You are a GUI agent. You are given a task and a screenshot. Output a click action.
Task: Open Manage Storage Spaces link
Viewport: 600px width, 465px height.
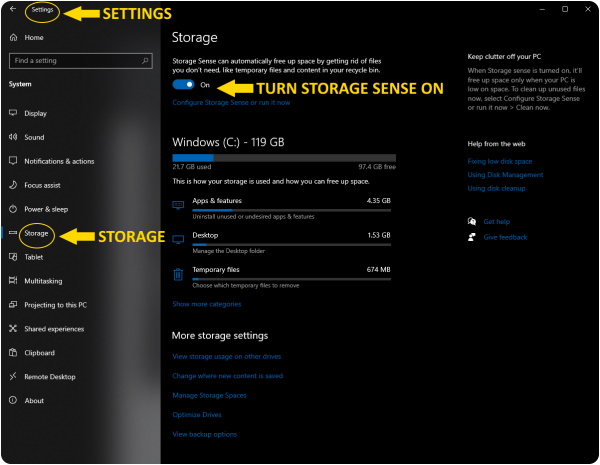209,395
